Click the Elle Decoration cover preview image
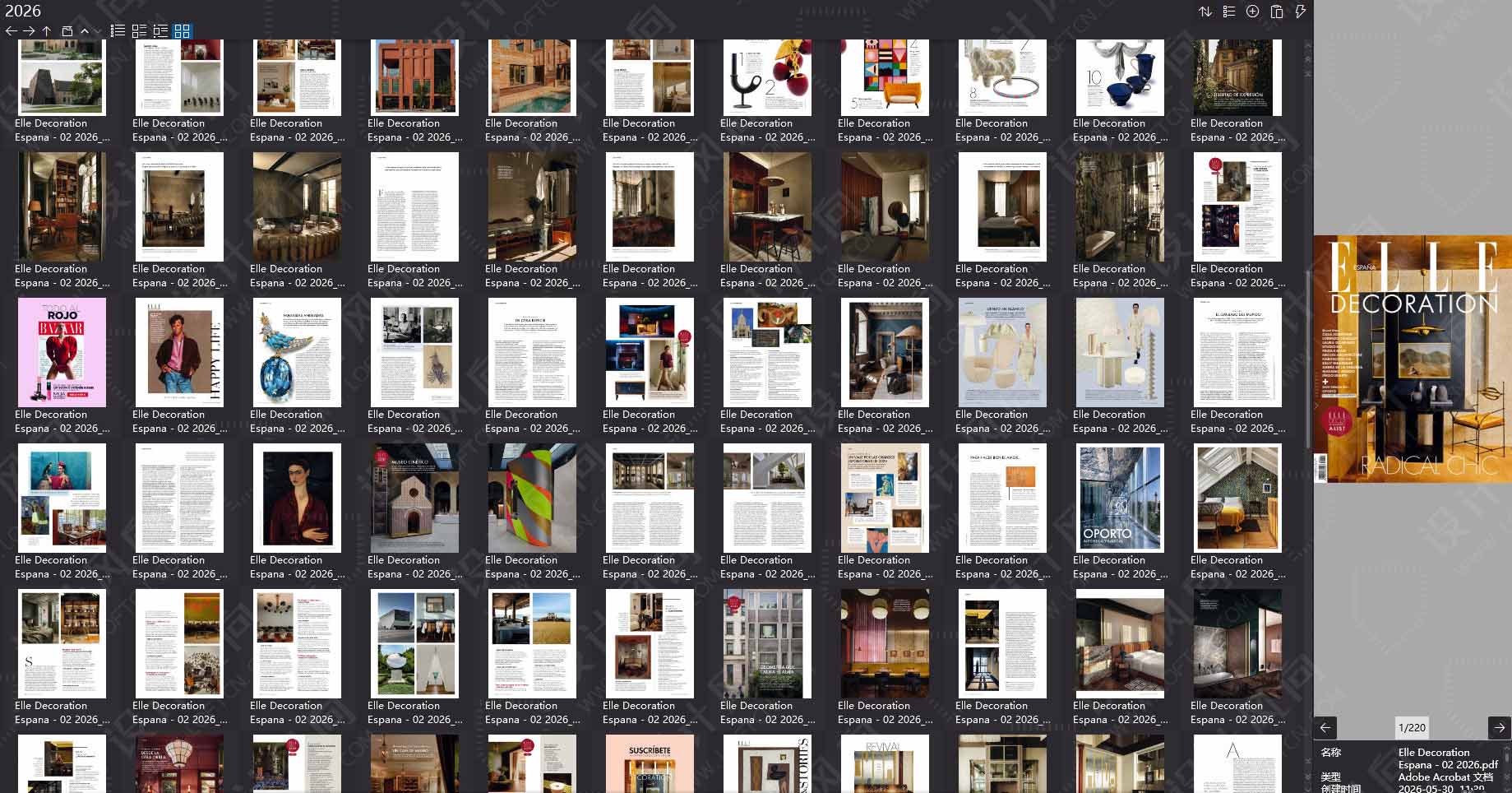 1413,359
